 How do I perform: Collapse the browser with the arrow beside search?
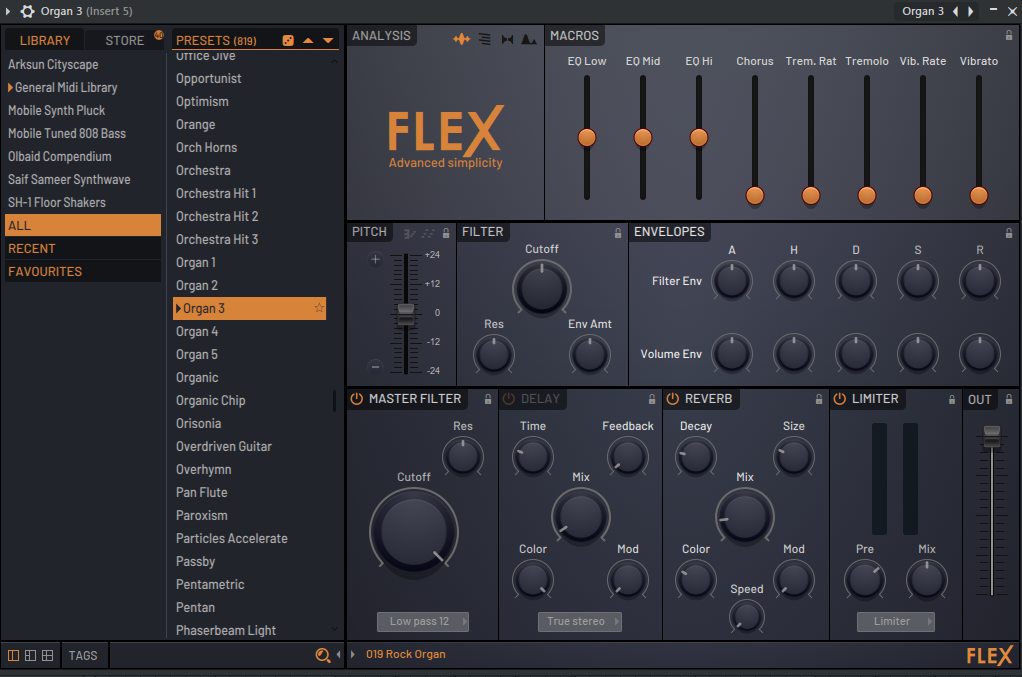tap(338, 655)
